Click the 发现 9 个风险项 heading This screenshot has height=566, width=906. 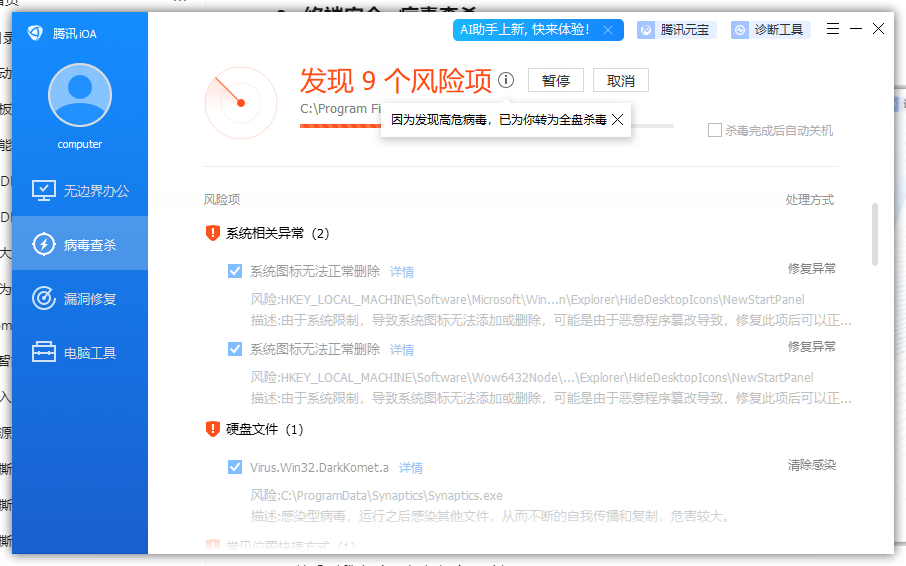(396, 80)
